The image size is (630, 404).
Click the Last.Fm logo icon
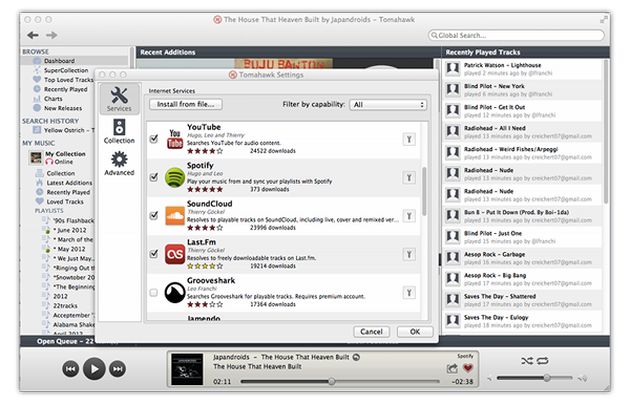point(175,254)
